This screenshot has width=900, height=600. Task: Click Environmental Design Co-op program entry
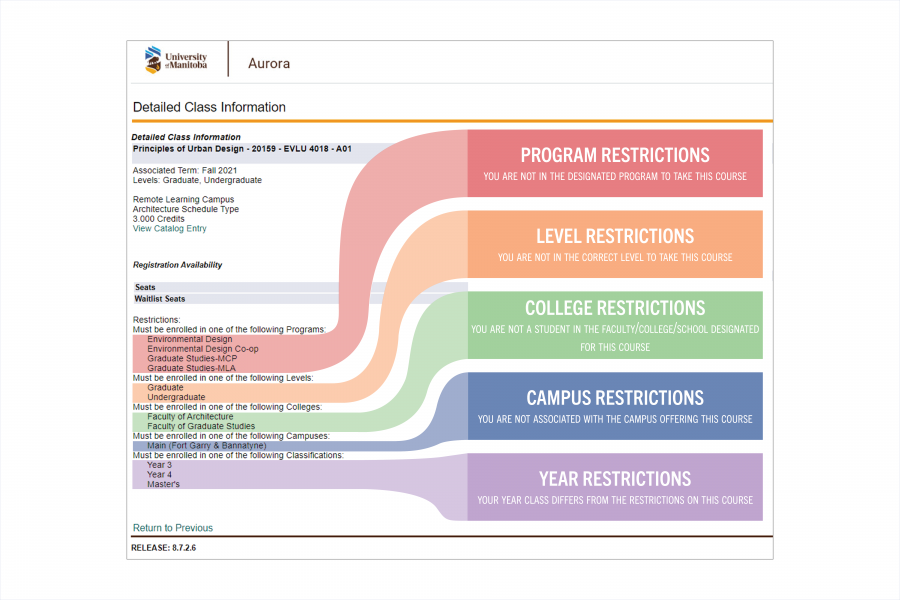(x=203, y=349)
